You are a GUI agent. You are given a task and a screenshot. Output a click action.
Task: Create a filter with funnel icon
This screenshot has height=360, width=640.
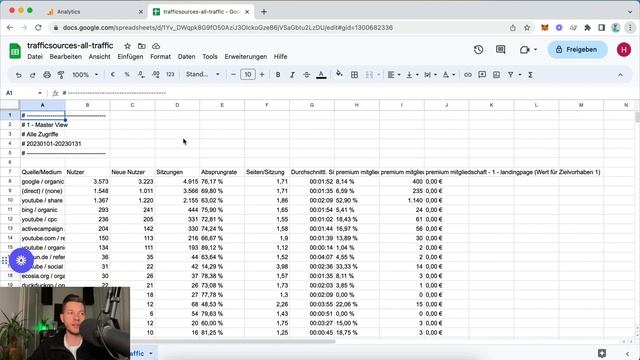click(x=511, y=75)
